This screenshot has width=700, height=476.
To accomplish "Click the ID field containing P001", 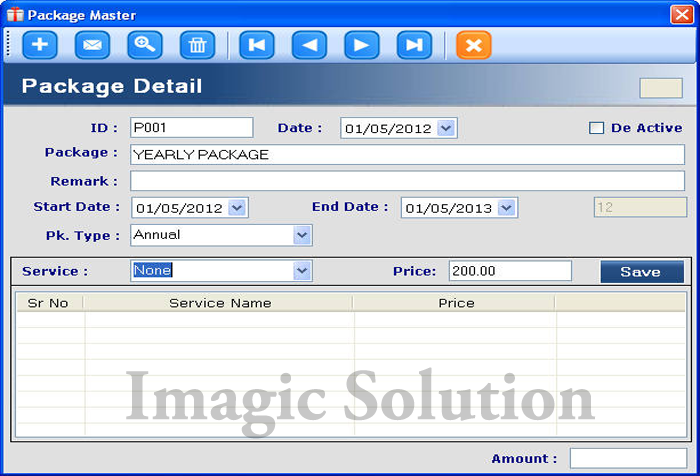I will click(x=192, y=128).
